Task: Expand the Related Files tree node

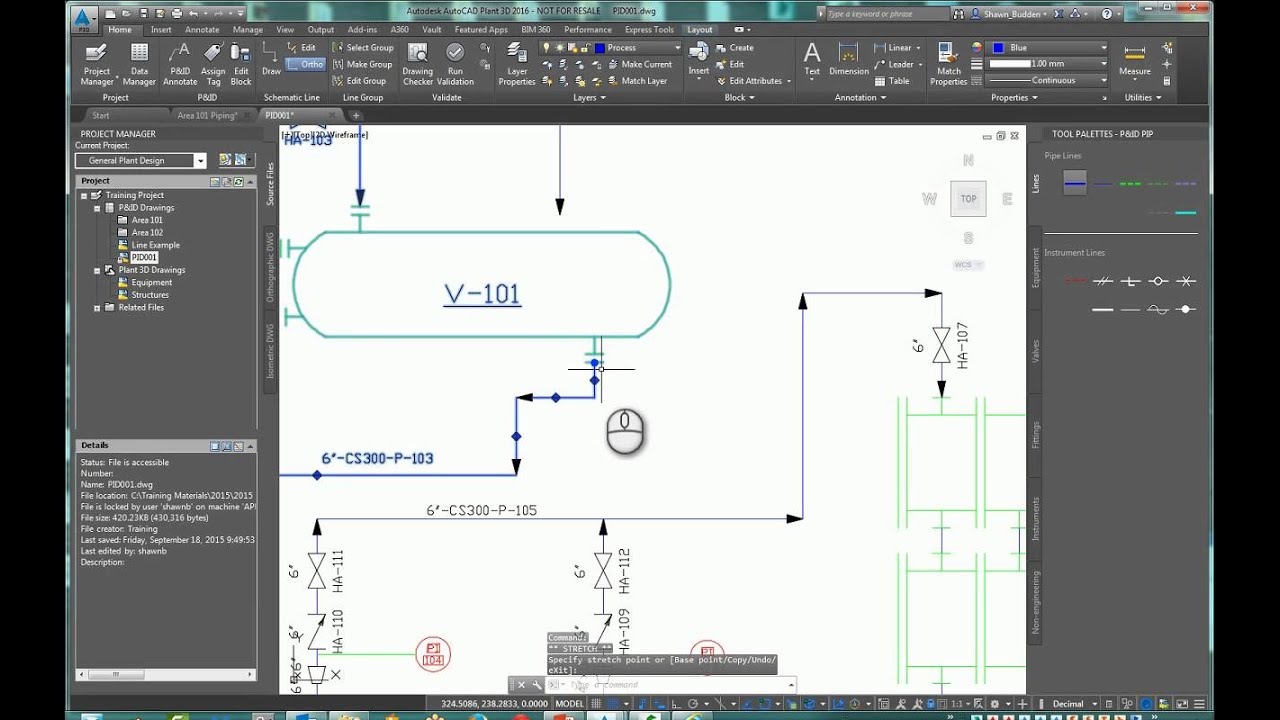Action: (97, 307)
